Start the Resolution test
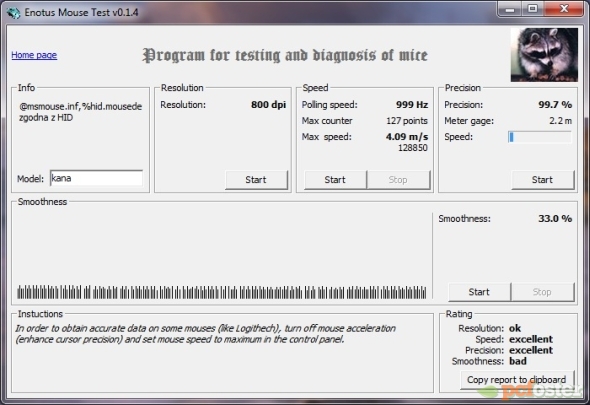Image resolution: width=590 pixels, height=405 pixels. pos(256,180)
